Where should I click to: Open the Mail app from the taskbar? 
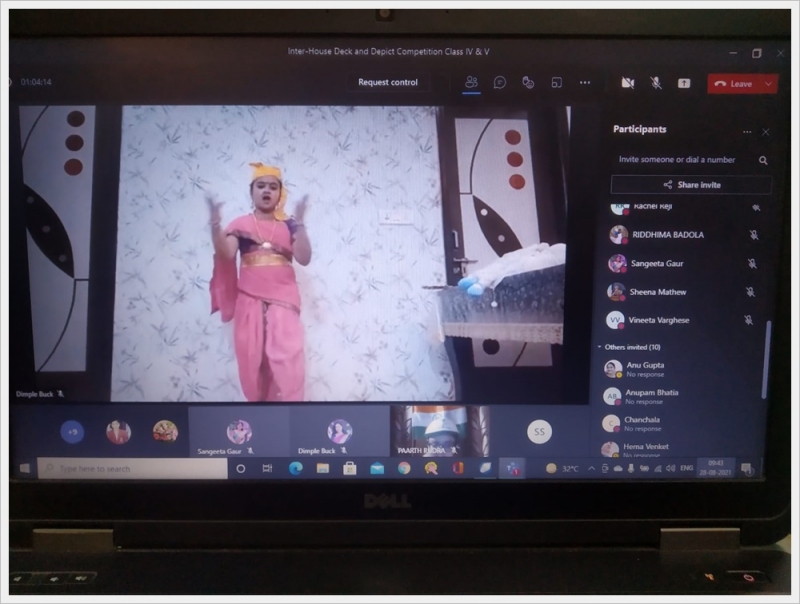pos(377,468)
